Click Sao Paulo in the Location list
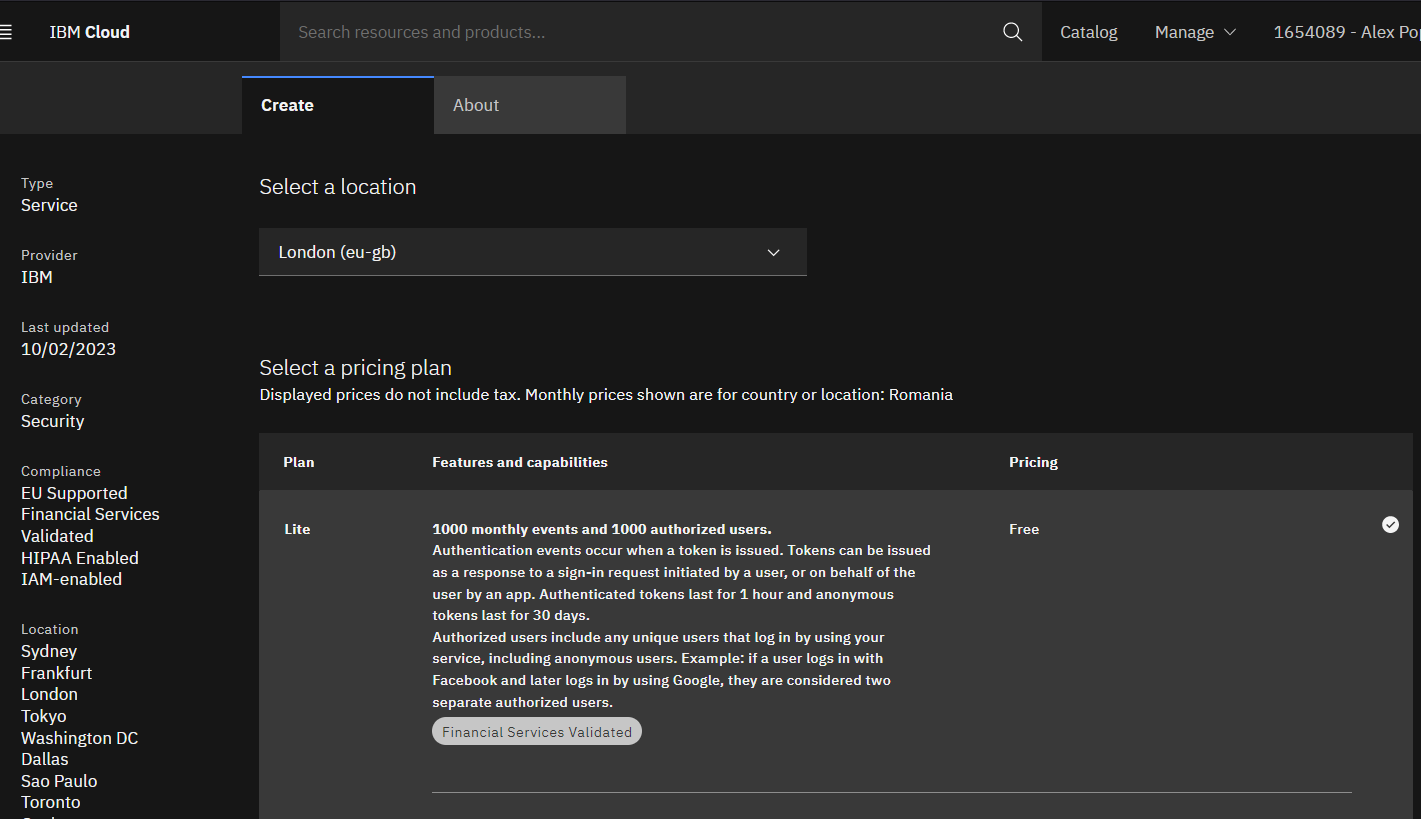1421x819 pixels. 59,781
